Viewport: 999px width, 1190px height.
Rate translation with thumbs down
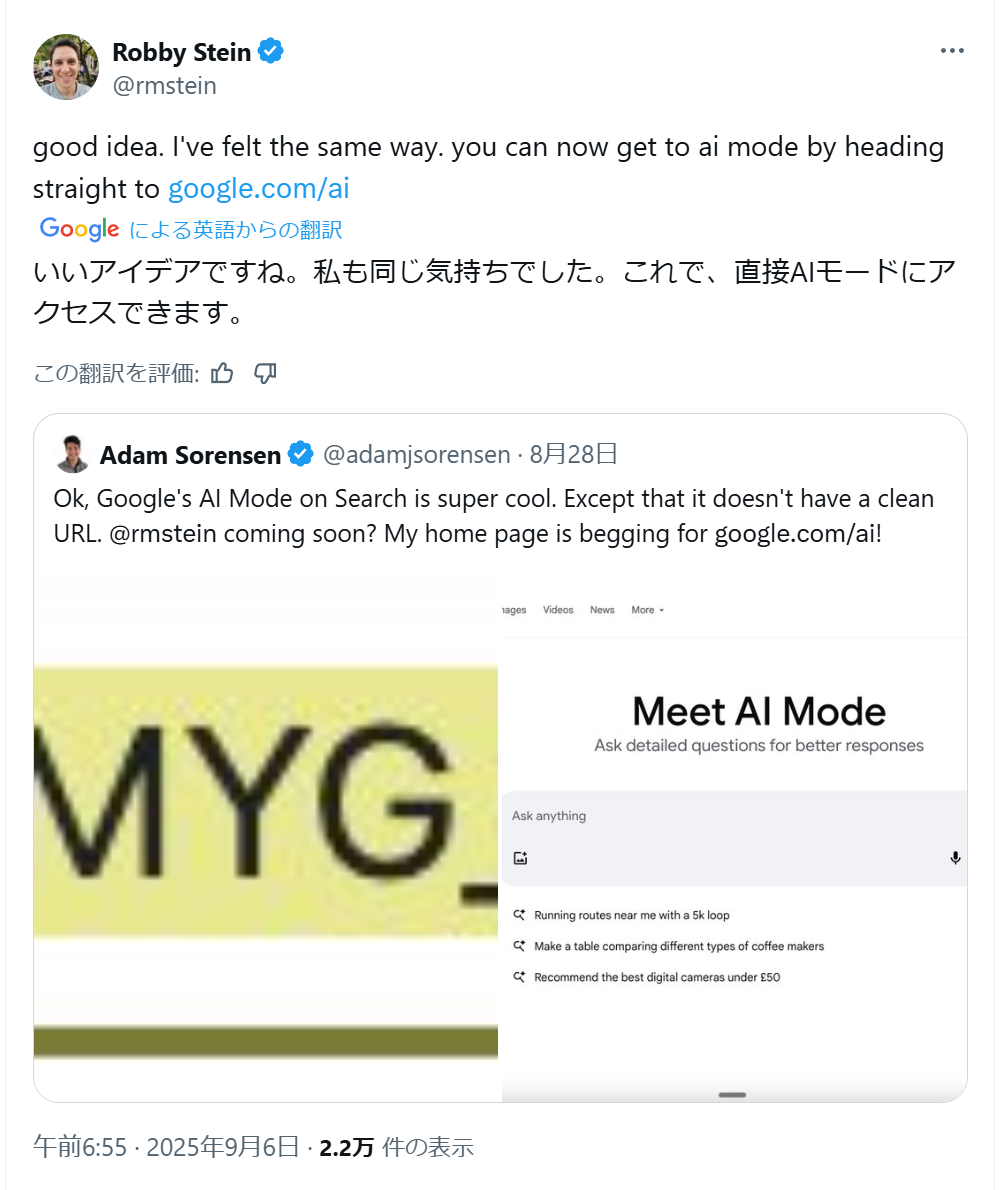pyautogui.click(x=265, y=373)
